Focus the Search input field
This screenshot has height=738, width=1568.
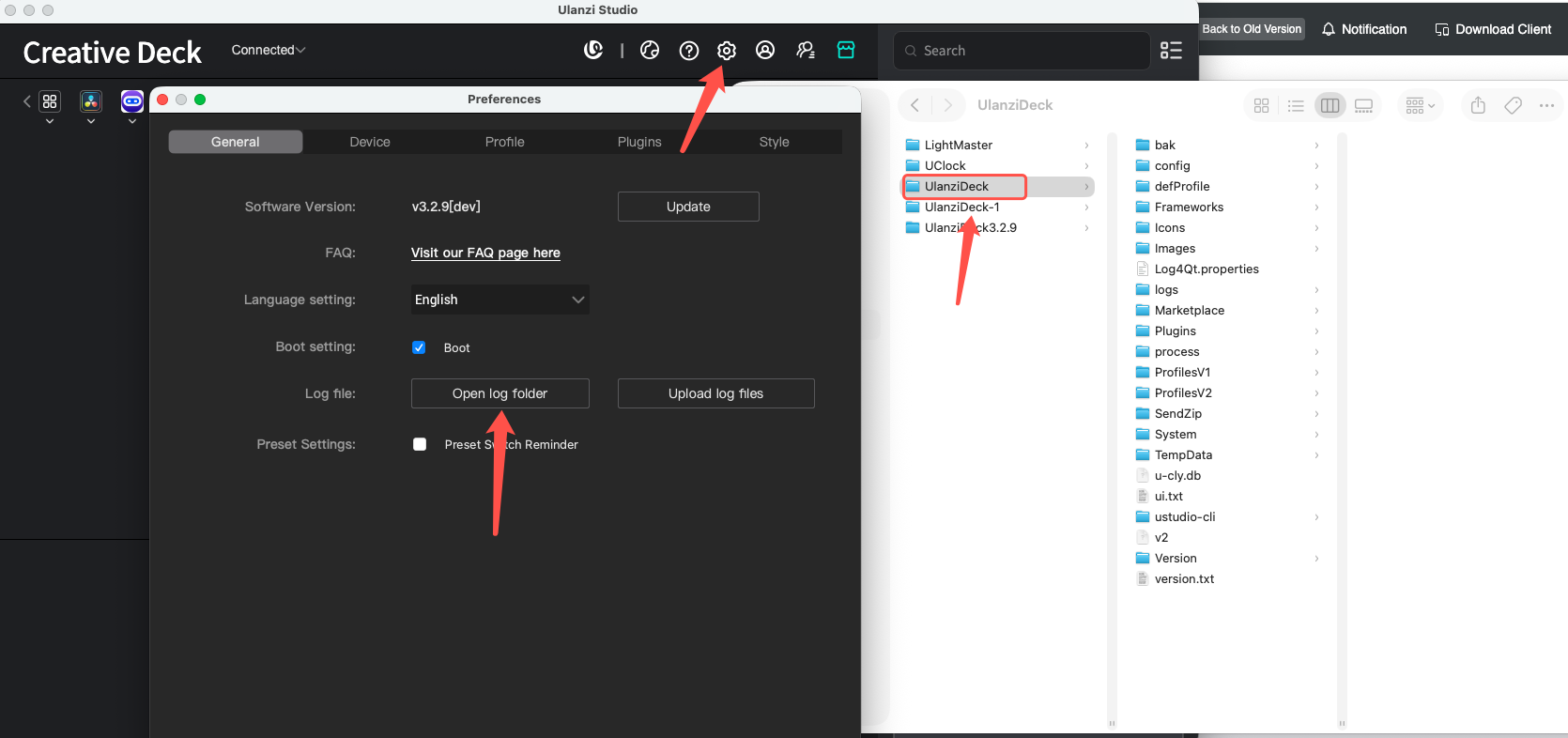[x=1022, y=51]
